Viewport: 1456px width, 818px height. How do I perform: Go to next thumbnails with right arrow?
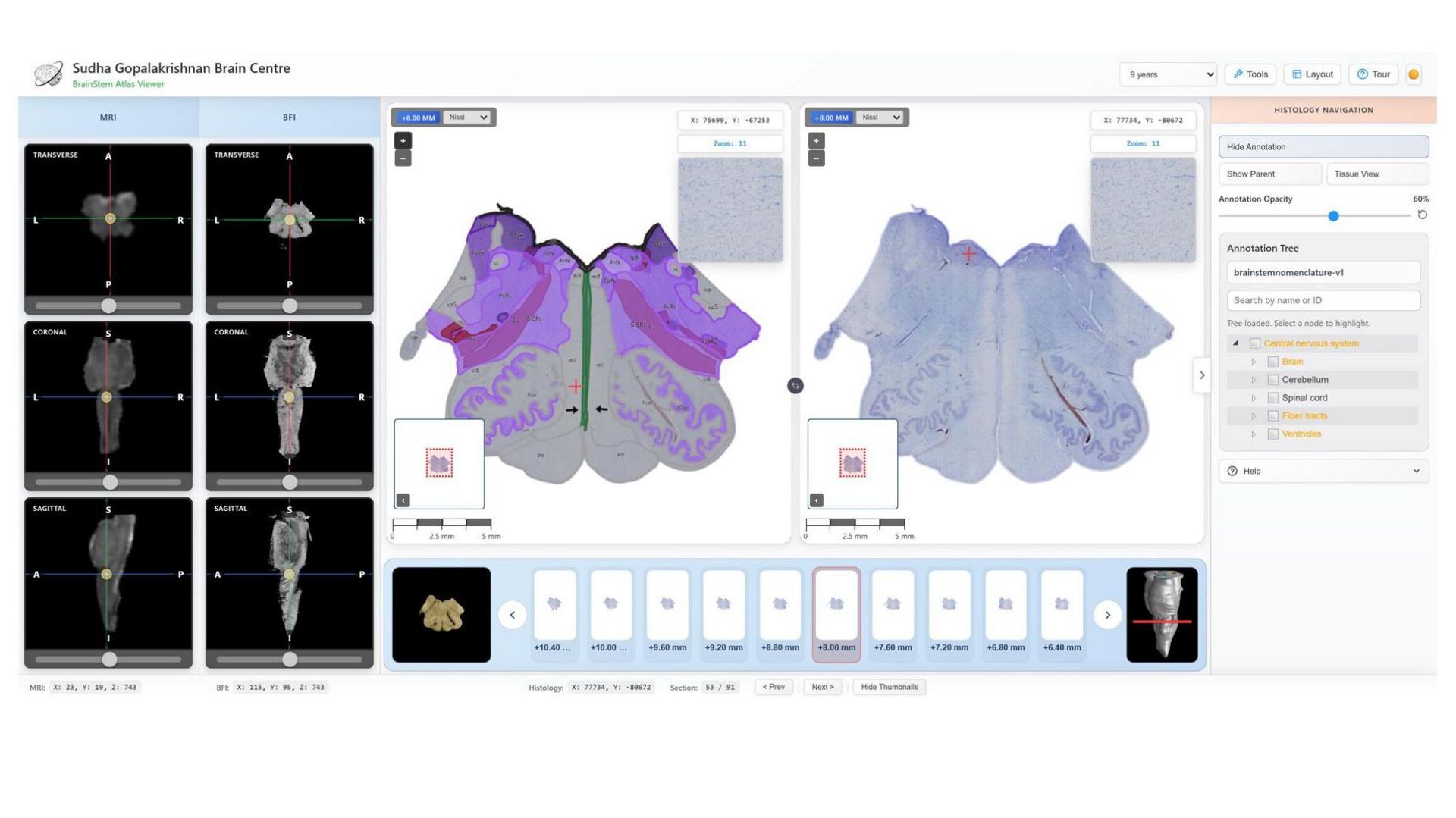1107,615
